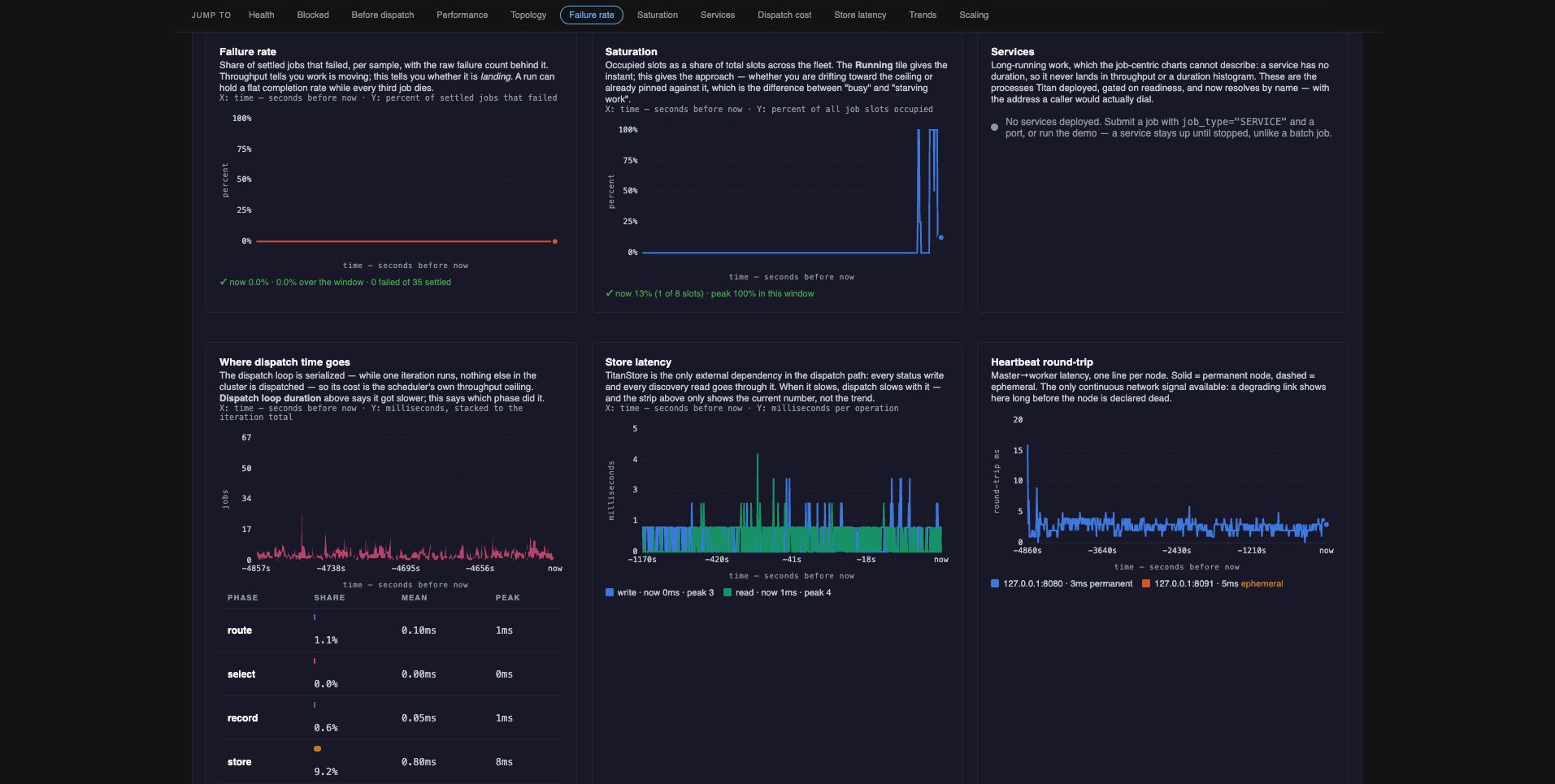The width and height of the screenshot is (1555, 784).
Task: Jump to the Health section
Action: coord(261,15)
